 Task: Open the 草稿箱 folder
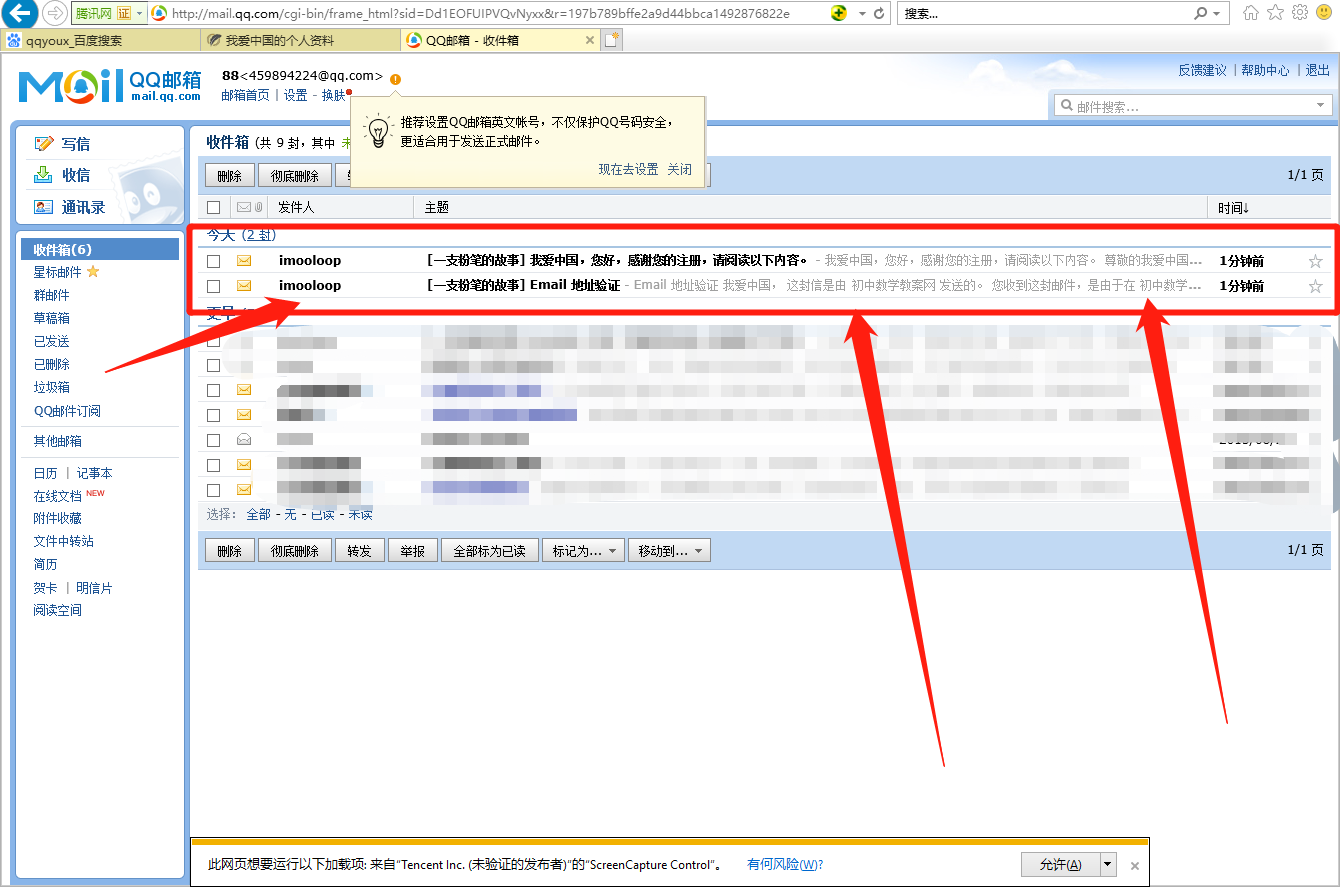coord(51,318)
